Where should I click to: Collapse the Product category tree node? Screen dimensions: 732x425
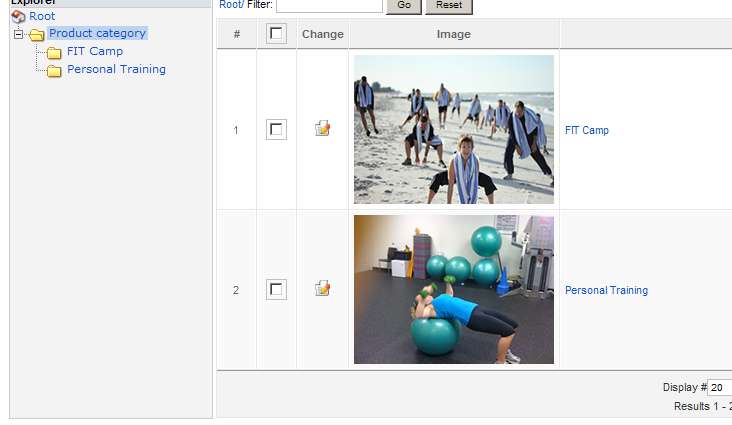[x=18, y=34]
